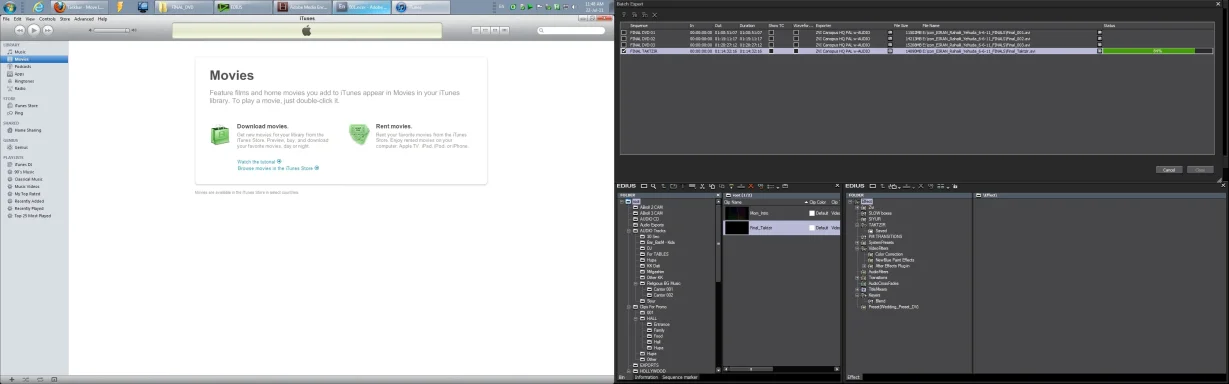Toggle Show TC for FINAL DVD 01
1229x384 pixels.
coord(771,32)
